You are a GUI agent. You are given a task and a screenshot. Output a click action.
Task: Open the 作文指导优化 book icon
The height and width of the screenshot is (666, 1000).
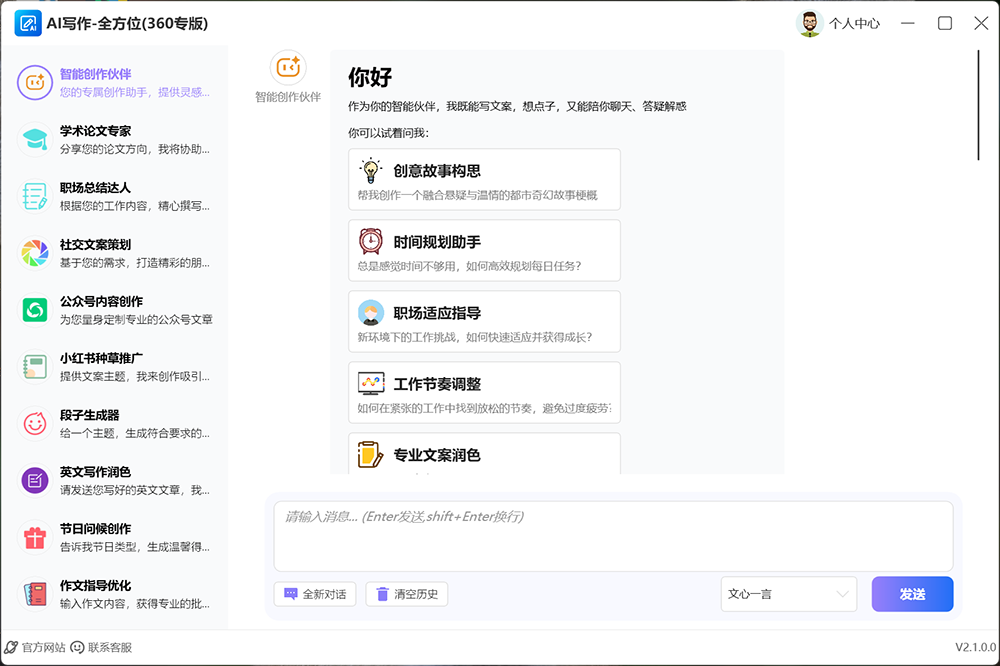pyautogui.click(x=35, y=594)
